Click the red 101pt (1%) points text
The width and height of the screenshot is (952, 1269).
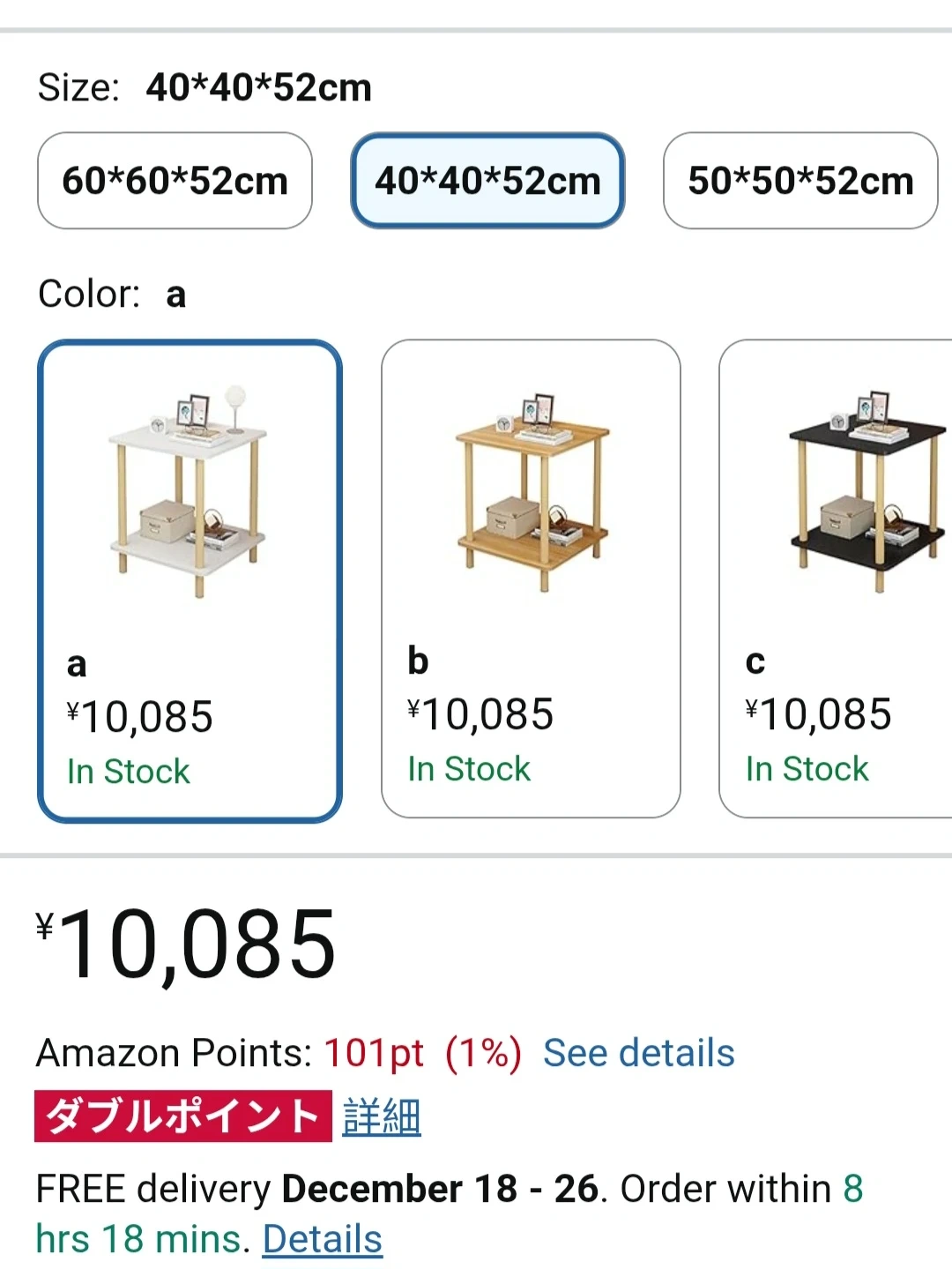point(422,1053)
